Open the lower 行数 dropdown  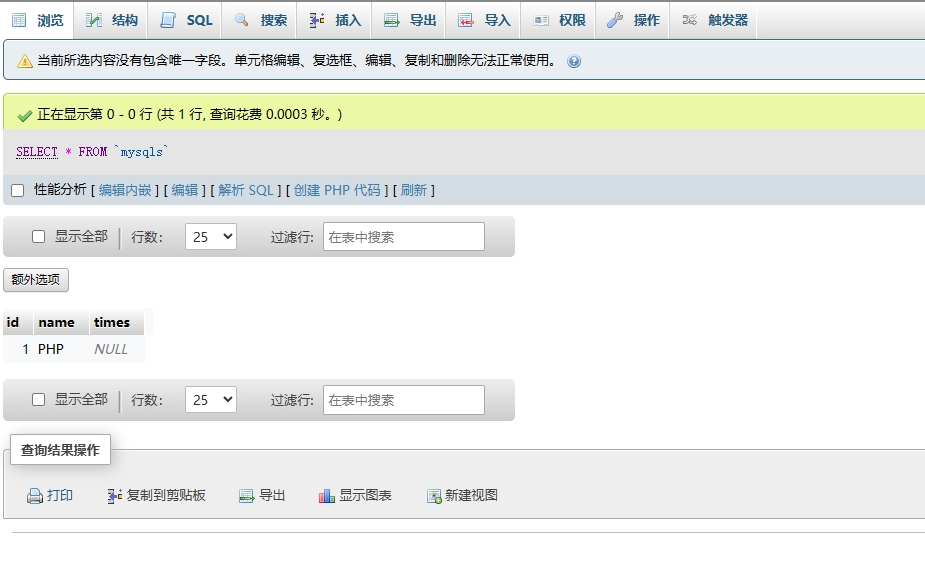pyautogui.click(x=210, y=400)
